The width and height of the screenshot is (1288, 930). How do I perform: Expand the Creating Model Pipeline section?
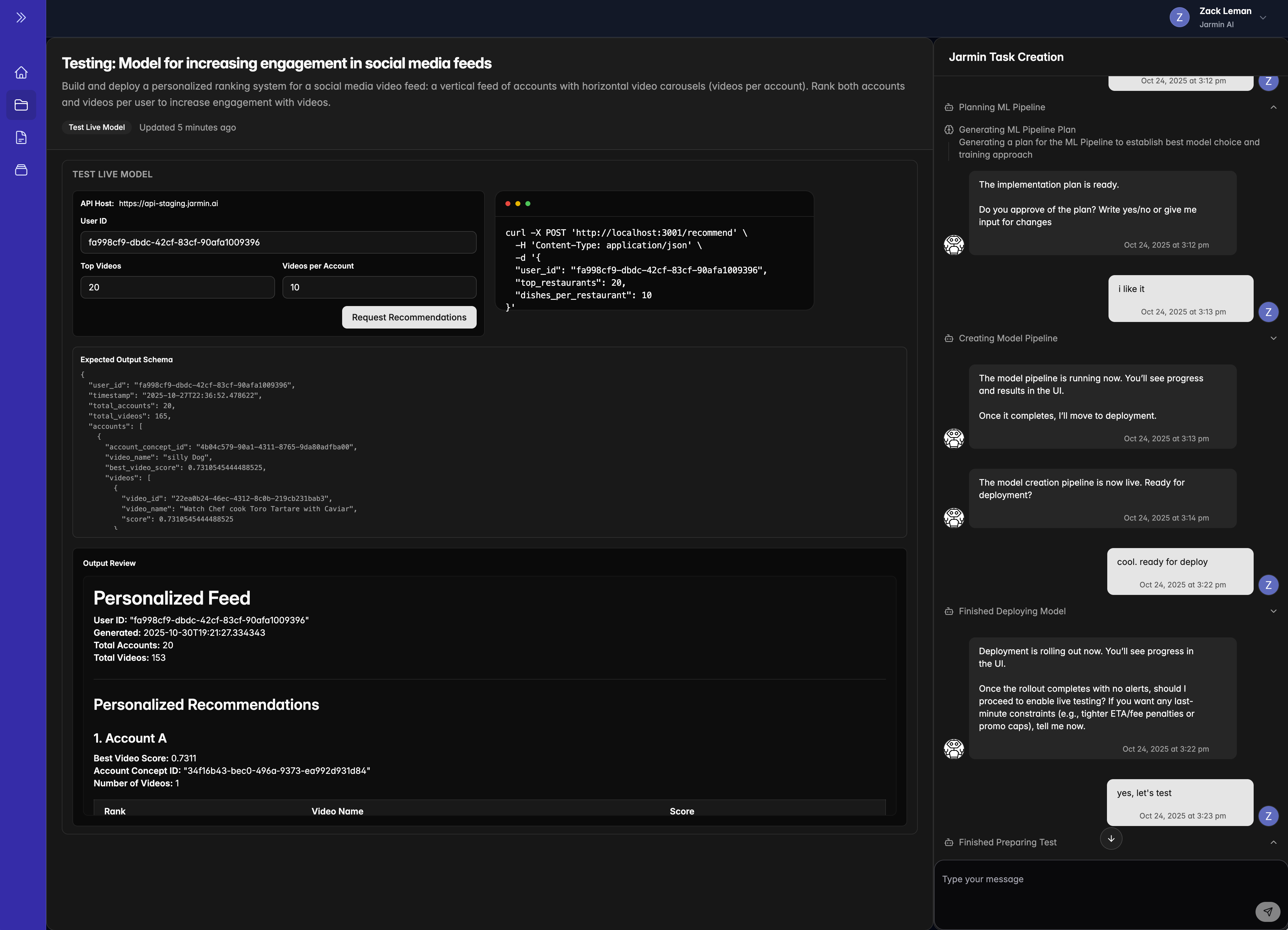coord(1273,338)
